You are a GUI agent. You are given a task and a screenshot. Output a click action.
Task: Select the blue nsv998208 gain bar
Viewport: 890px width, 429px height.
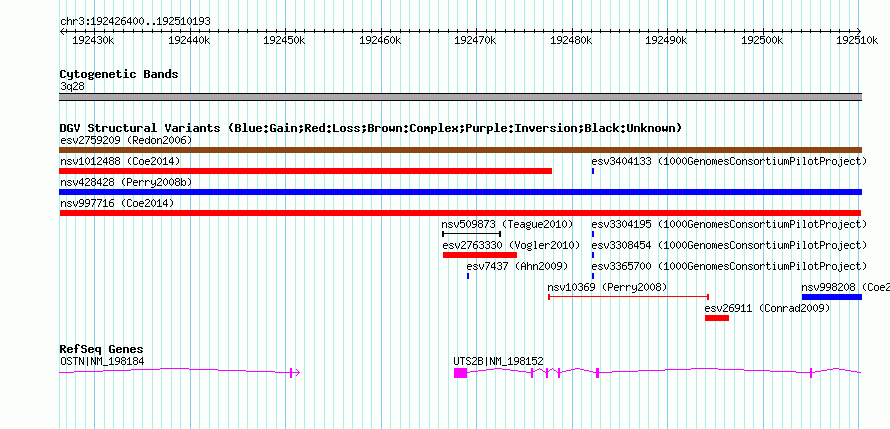[x=832, y=297]
